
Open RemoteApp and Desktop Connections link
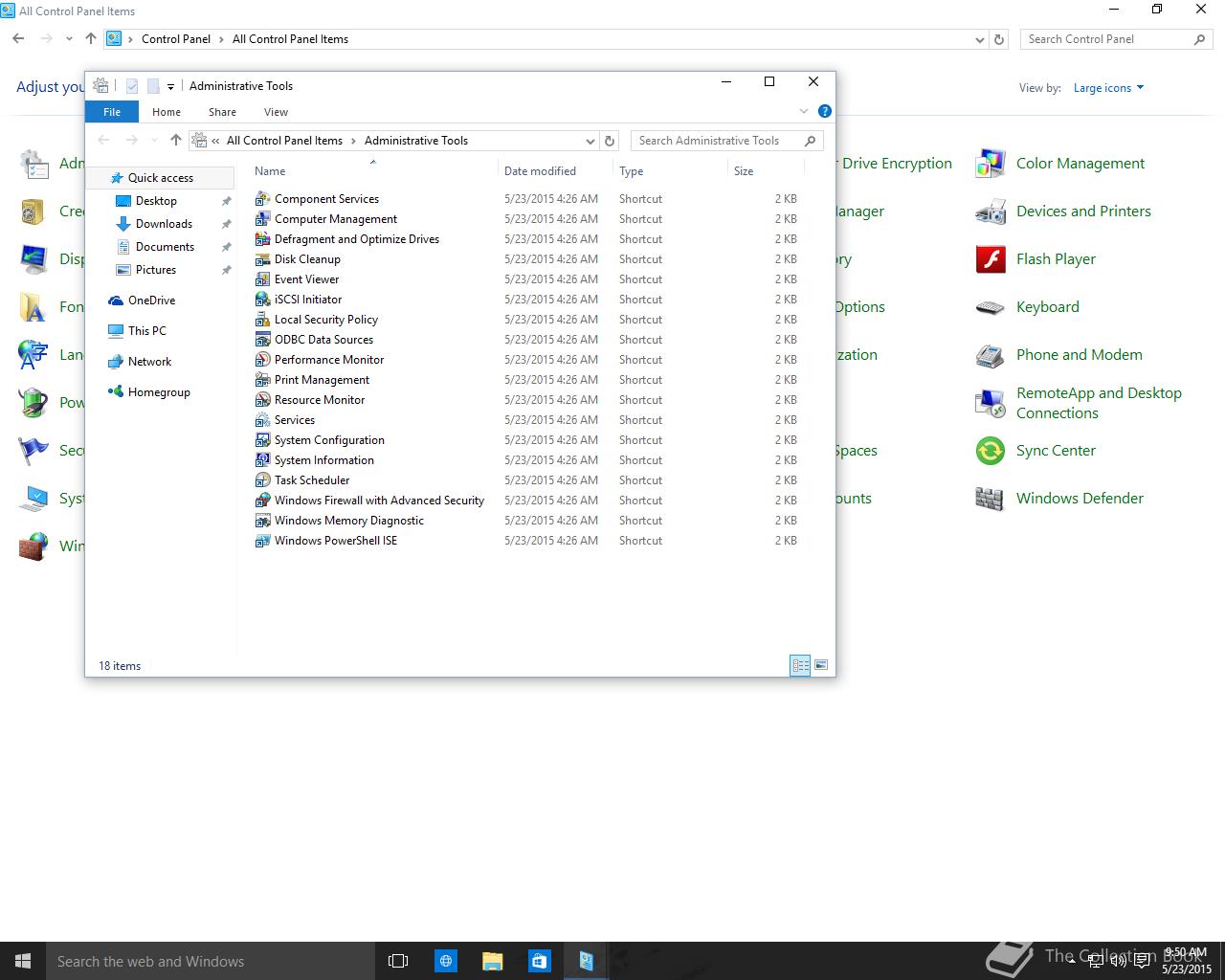pos(1099,403)
